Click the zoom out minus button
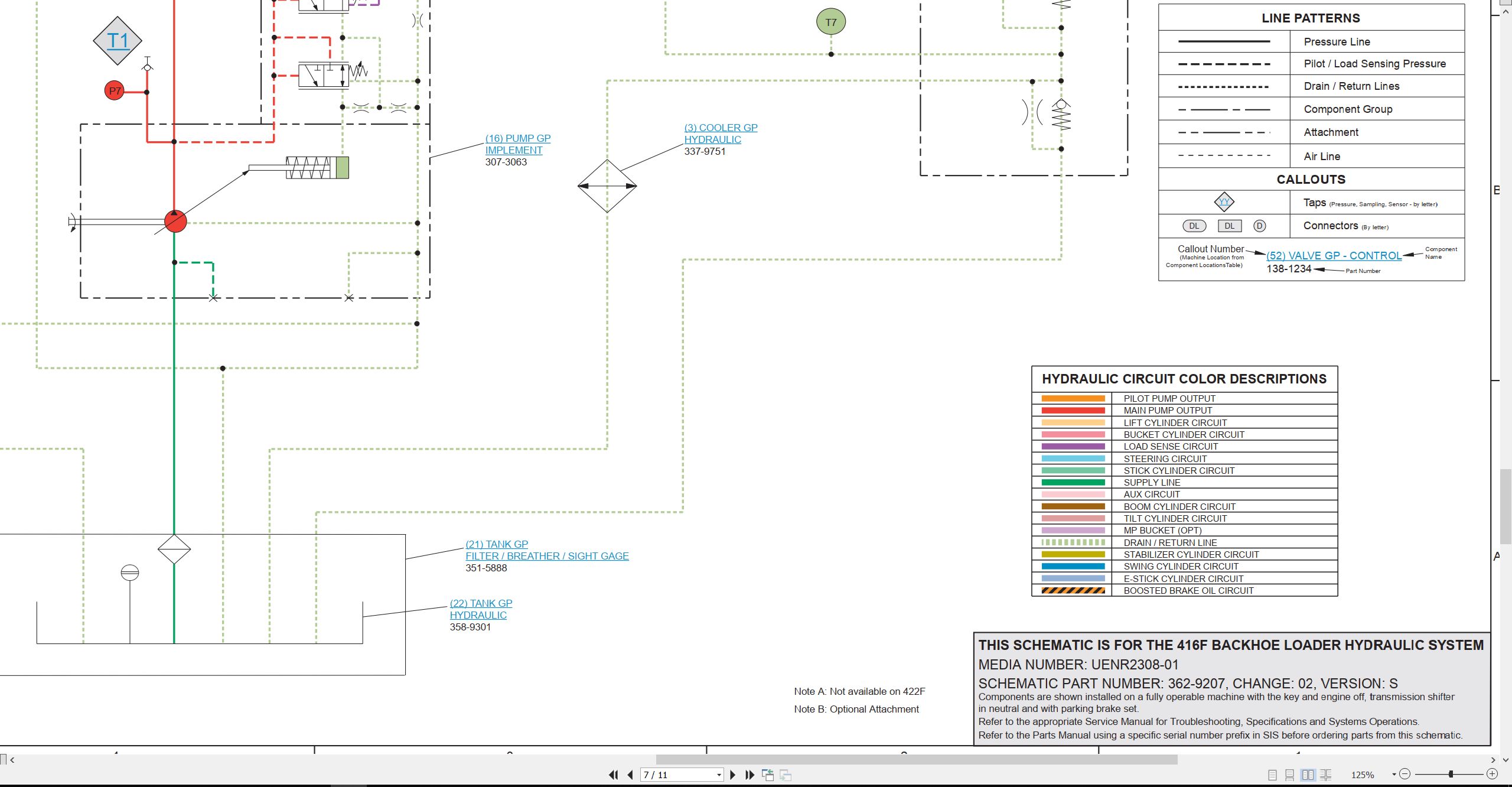This screenshot has height=787, width=1512. [x=1405, y=774]
